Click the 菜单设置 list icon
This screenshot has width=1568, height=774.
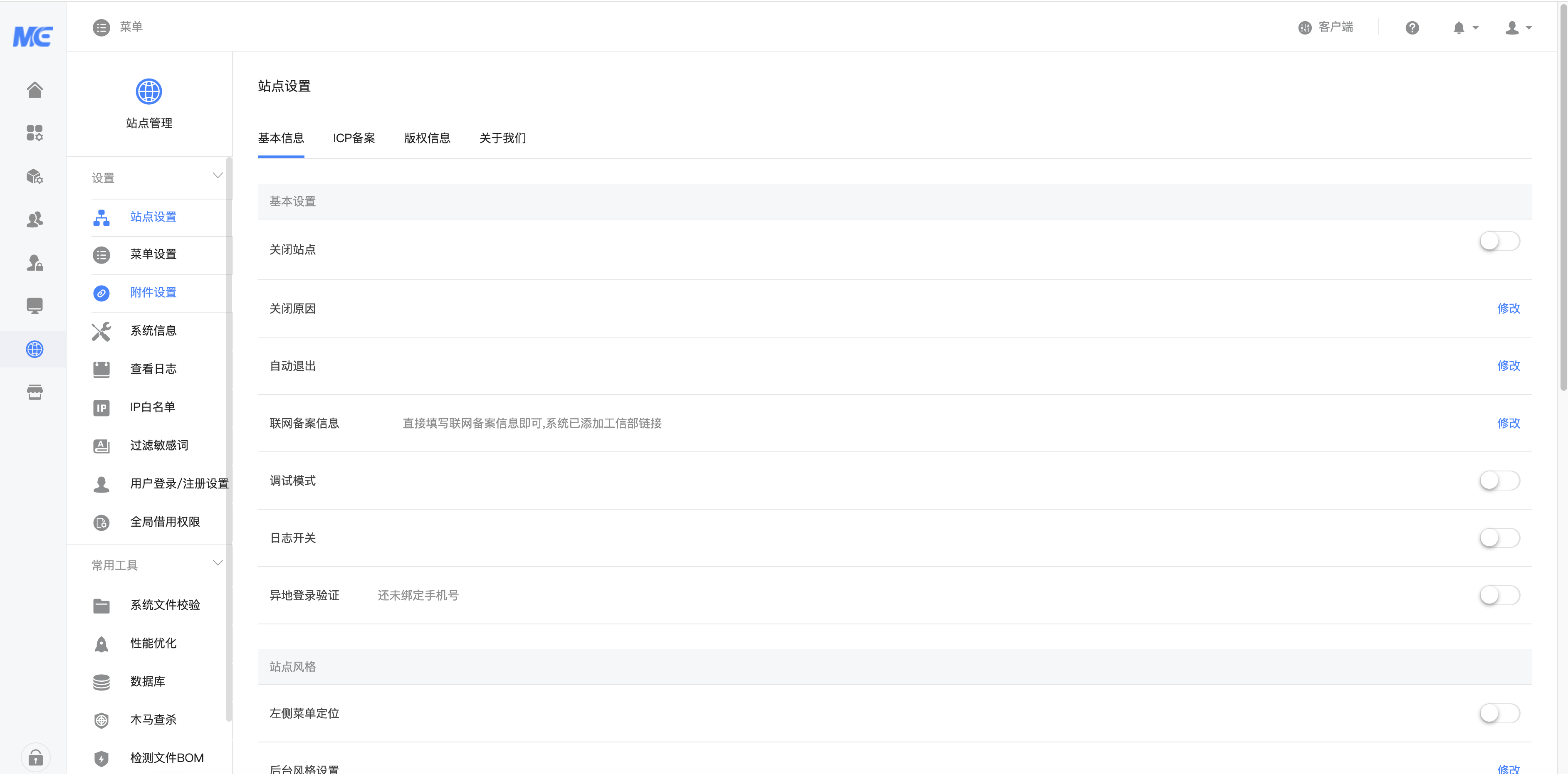click(101, 255)
